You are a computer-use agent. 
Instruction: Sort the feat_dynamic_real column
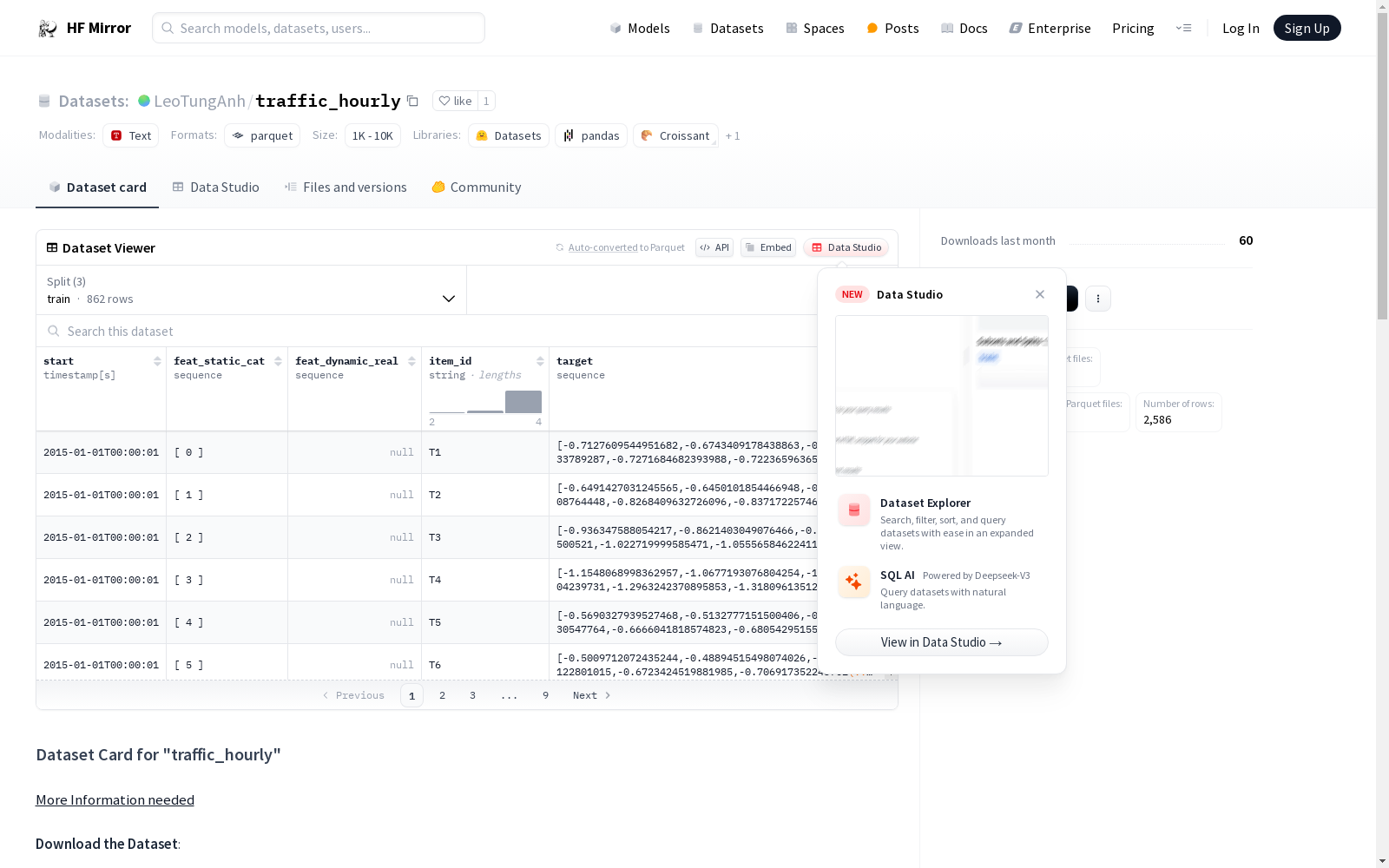(411, 361)
